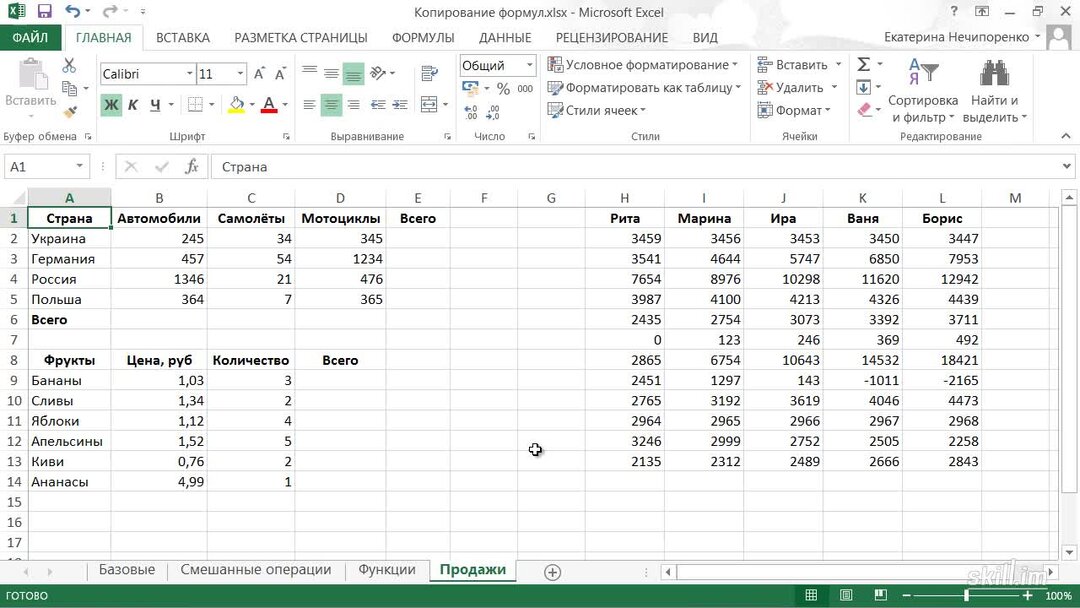Open the font name Calibri dropdown
Viewport: 1080px width, 608px height.
(189, 74)
